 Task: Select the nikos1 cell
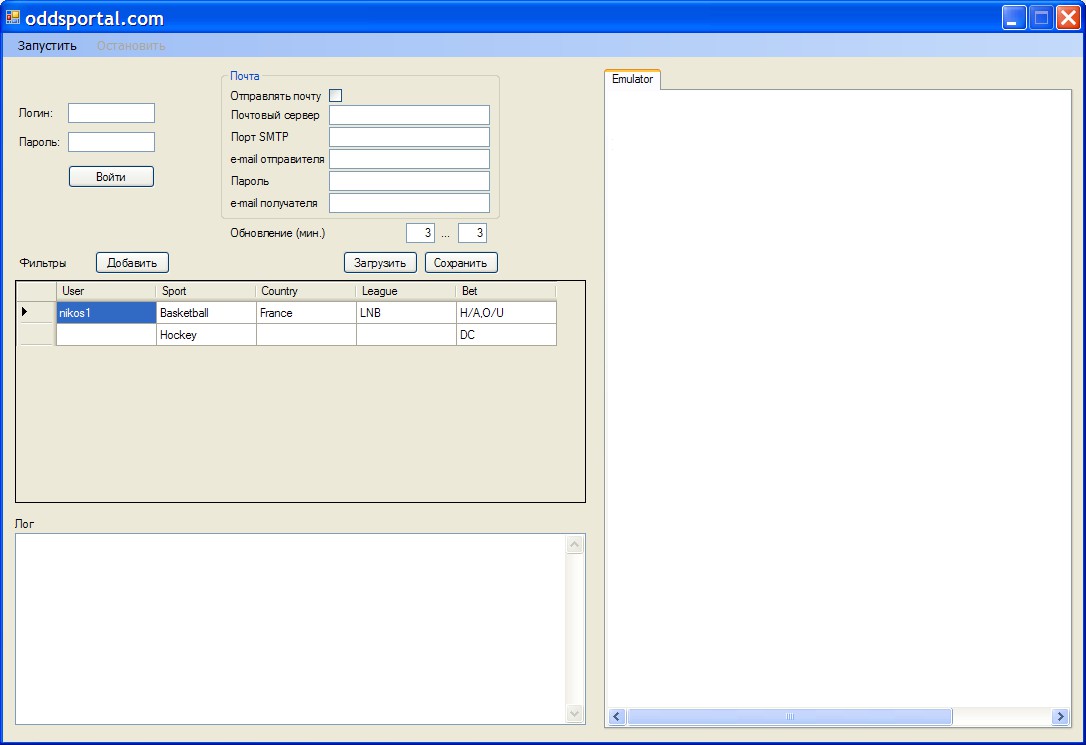coord(106,312)
